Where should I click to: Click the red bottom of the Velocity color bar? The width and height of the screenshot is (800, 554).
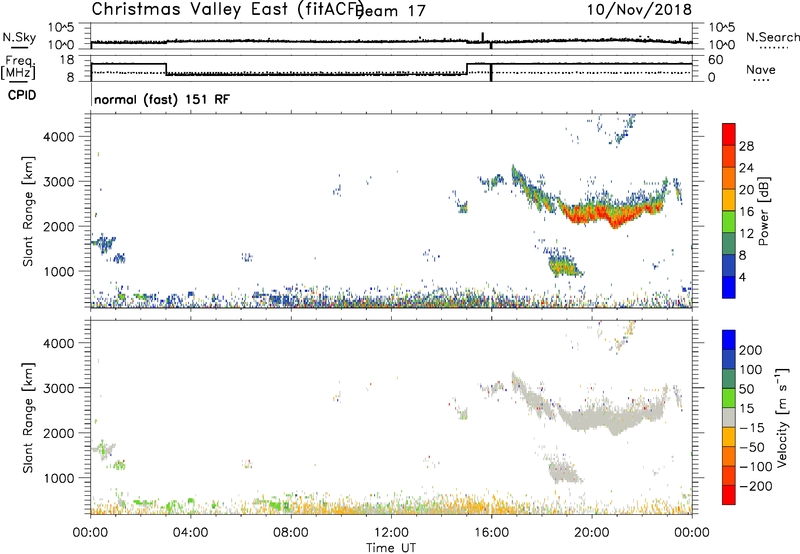coord(729,495)
